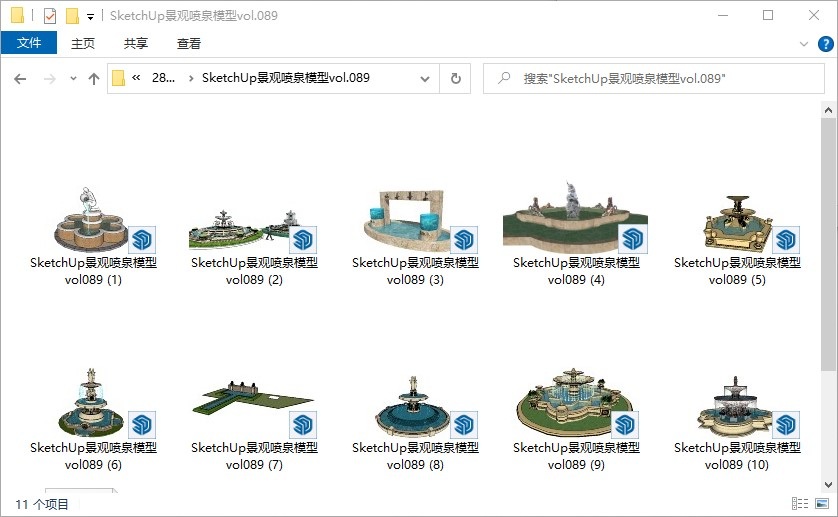Click the file name label vol089 (2)

pyautogui.click(x=254, y=271)
